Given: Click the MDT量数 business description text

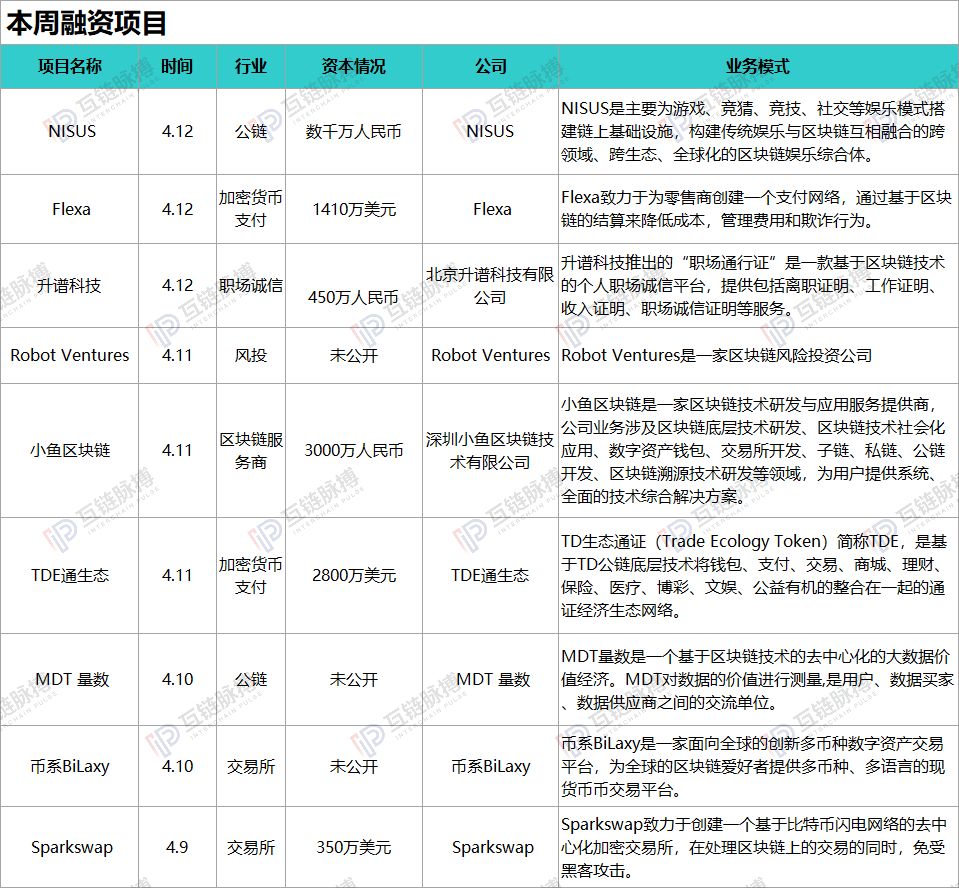Looking at the screenshot, I should [757, 679].
